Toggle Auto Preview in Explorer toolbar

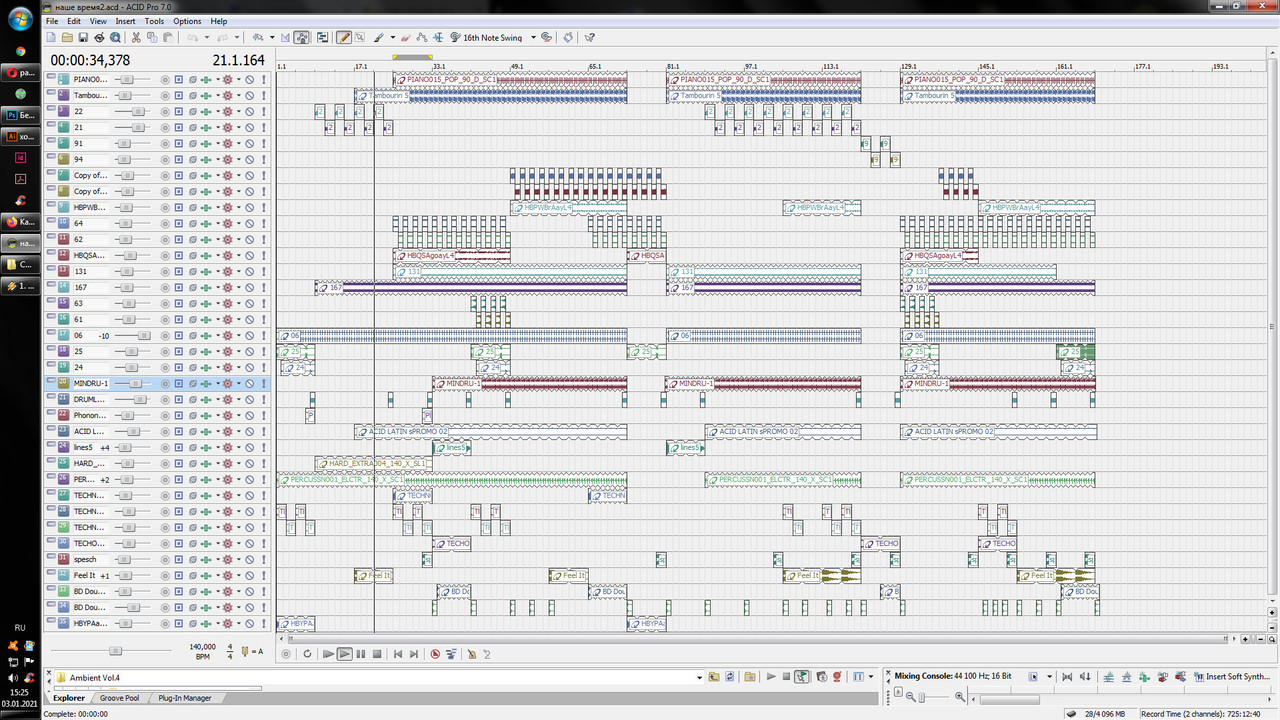tap(802, 677)
